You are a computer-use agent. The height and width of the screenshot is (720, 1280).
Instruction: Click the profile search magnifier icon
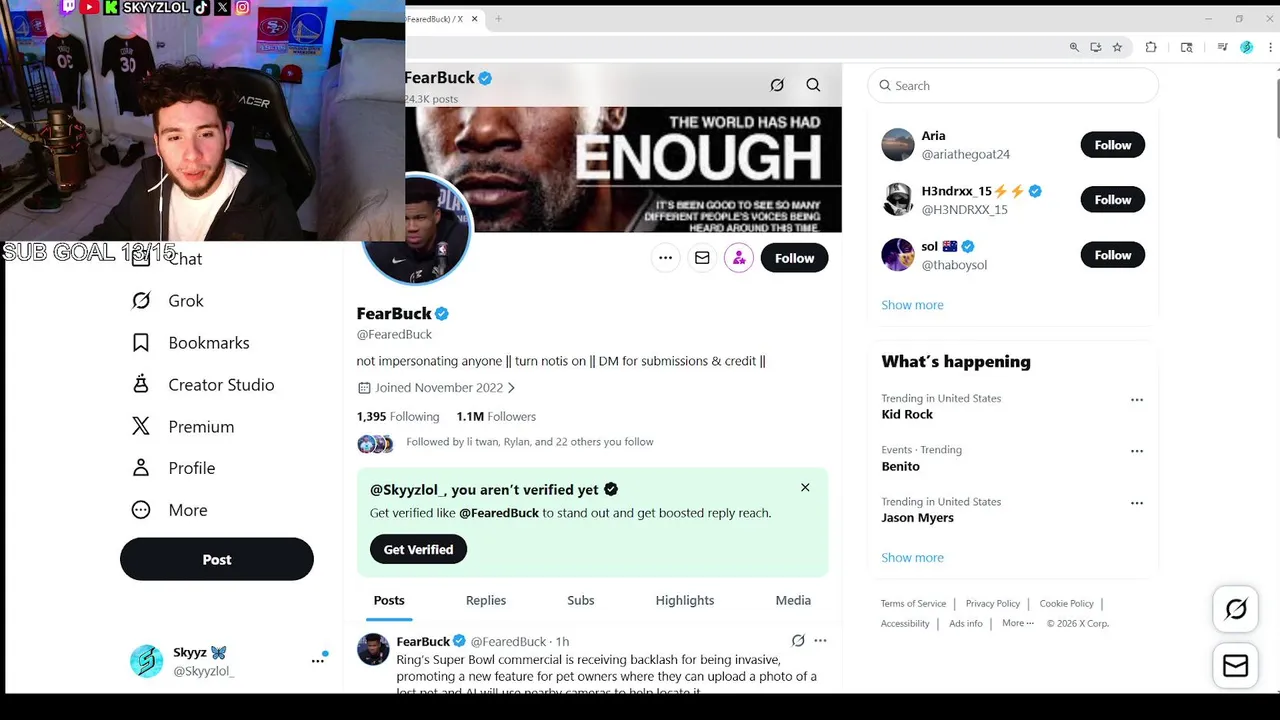click(813, 85)
